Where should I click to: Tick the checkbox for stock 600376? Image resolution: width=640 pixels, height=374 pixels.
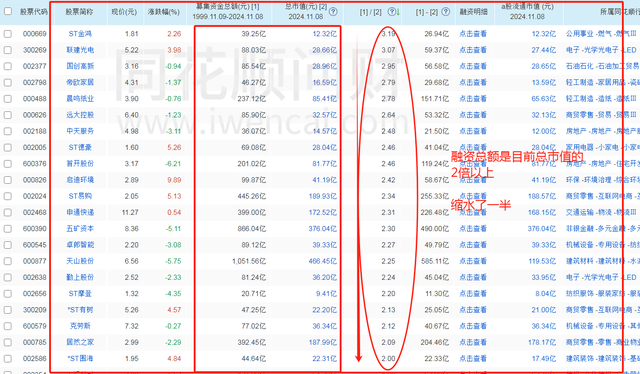pos(8,164)
